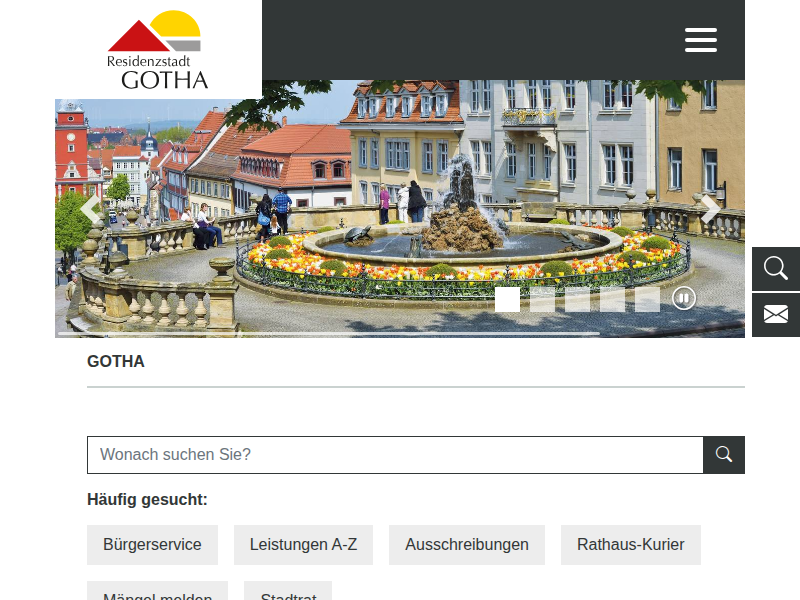The width and height of the screenshot is (800, 600).
Task: Show the previous slide with left arrow
Action: click(x=91, y=209)
